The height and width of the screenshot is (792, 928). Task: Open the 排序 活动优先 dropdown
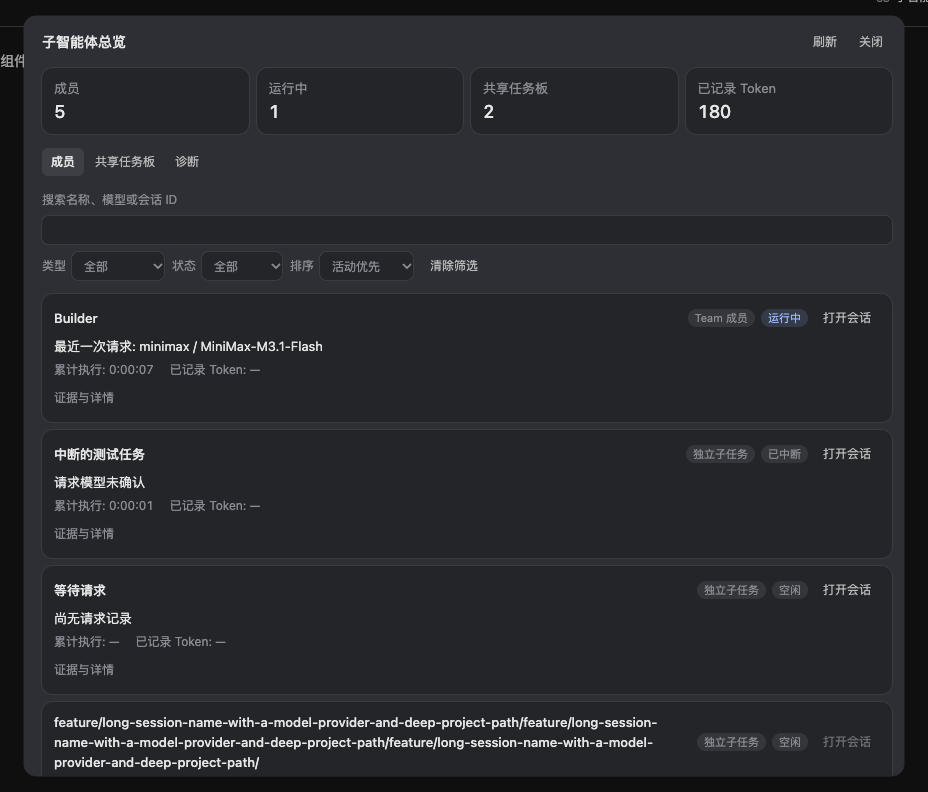coord(366,266)
